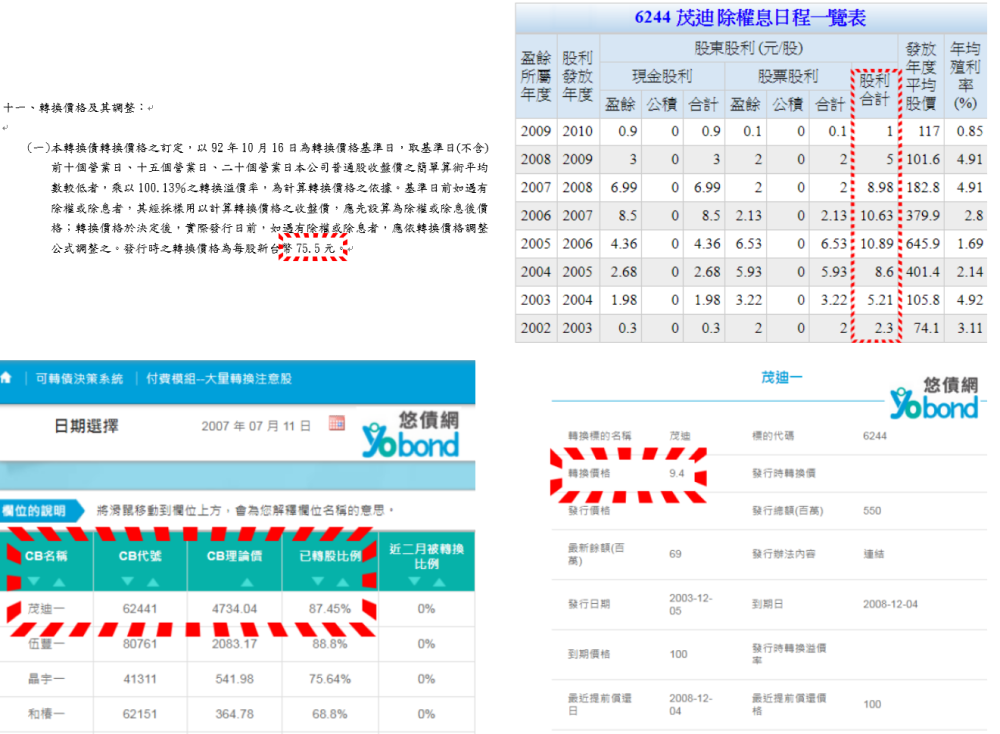The height and width of the screenshot is (734, 1000).
Task: Sort CB名稱 column descending with down arrow
Action: [x=31, y=581]
